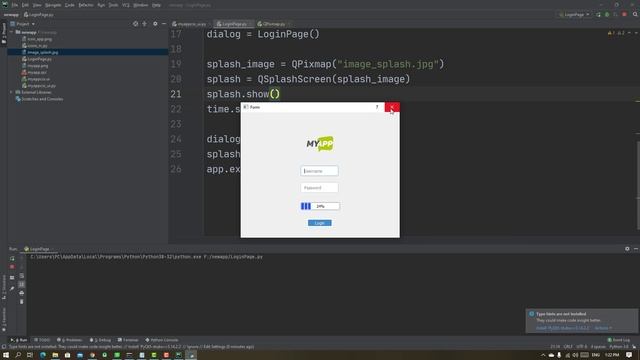Screen dimensions: 640x360
Task: Select icon_app.png in the project tree
Action: 39,39
